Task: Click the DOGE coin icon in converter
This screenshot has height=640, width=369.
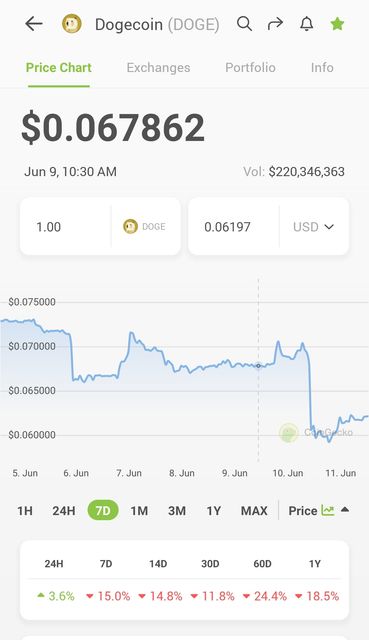Action: point(130,227)
